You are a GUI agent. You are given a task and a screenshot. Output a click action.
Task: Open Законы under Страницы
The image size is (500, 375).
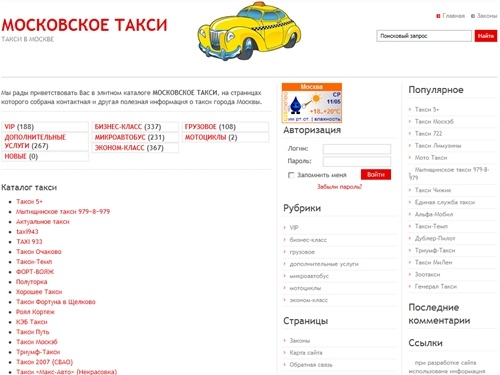click(x=300, y=340)
